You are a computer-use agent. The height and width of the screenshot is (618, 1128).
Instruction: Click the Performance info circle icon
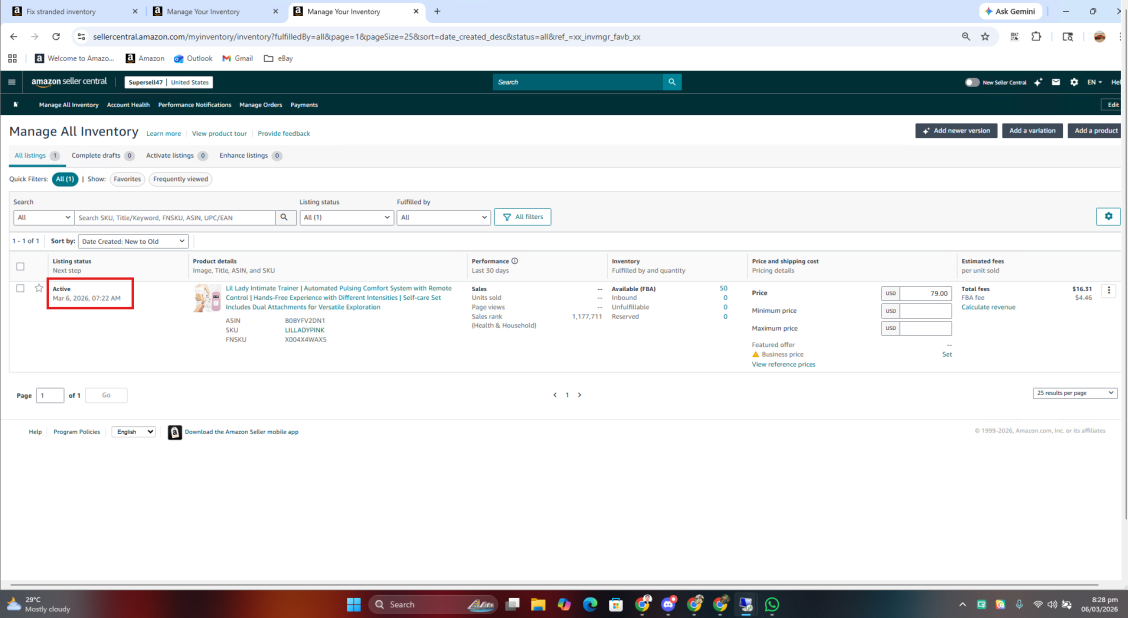point(514,261)
